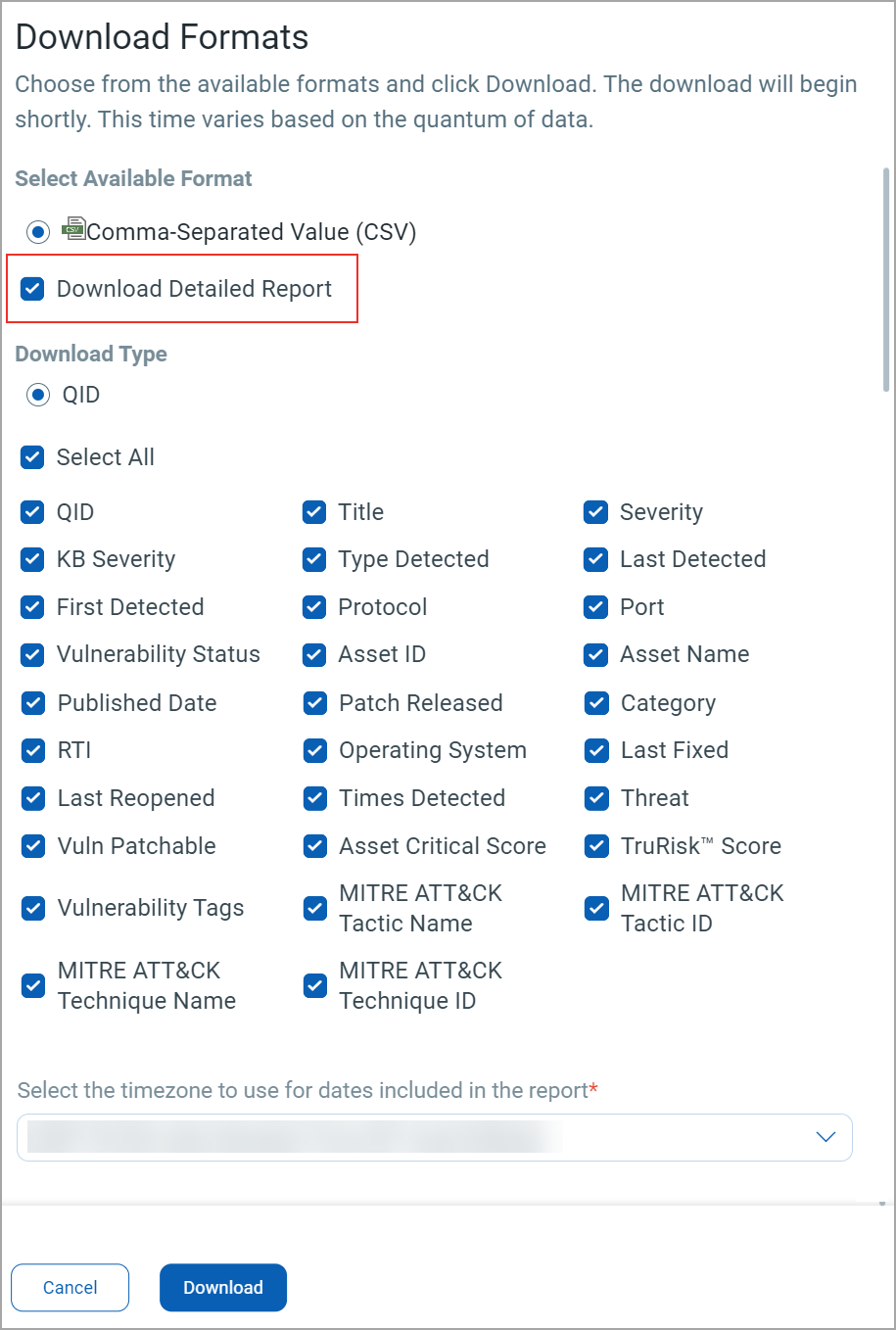Click the timezone selection field
The height and width of the screenshot is (1330, 896).
[411, 1137]
